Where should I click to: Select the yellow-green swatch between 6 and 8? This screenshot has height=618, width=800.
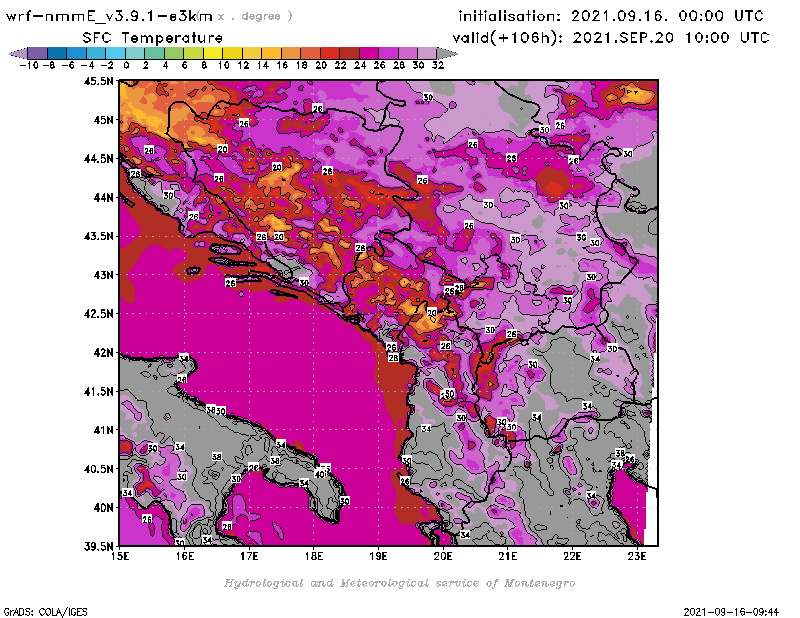click(193, 53)
